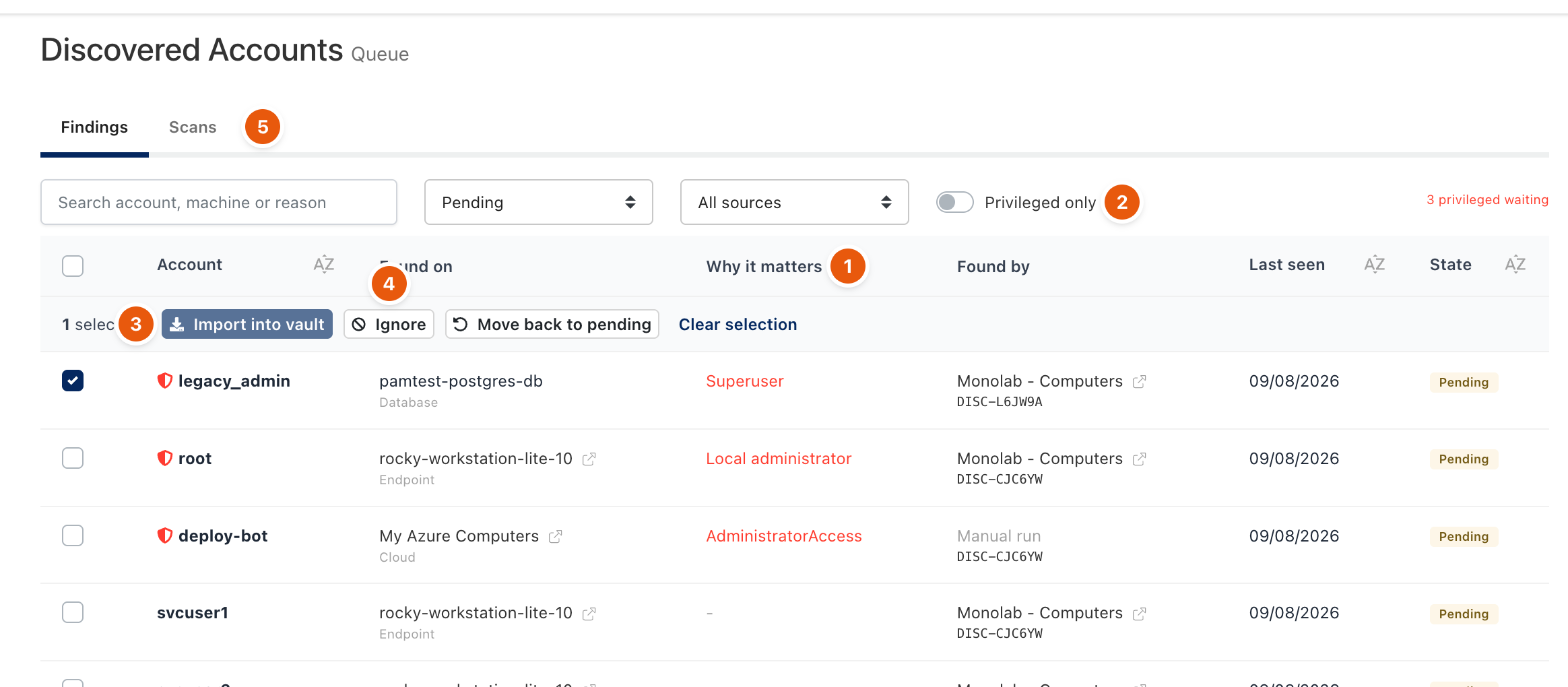Click the deploy-bot account name
The height and width of the screenshot is (687, 1568).
point(223,536)
